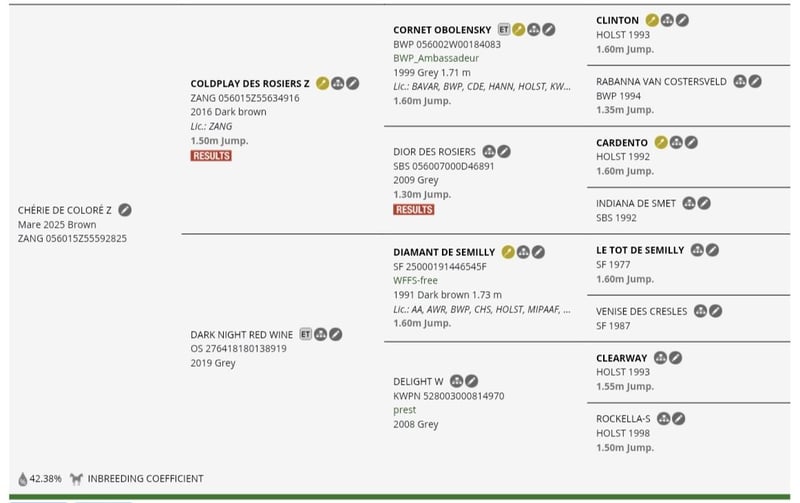Screen dimensions: 800x503
Task: Click the gold stallion icon next to Diamant de Semilly
Action: [508, 252]
